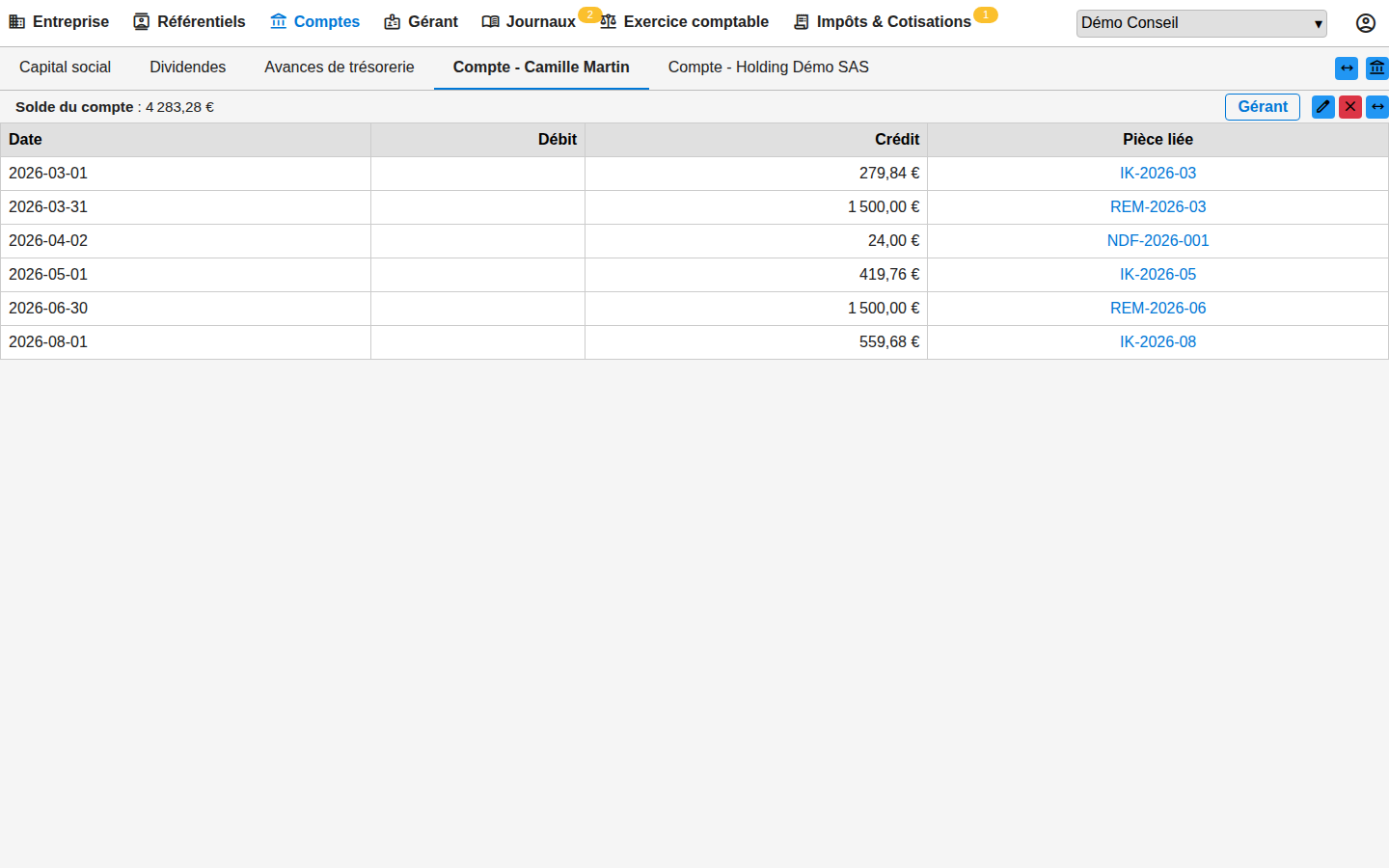Click the yellow badge 1 on Impôts & Cotisations
Viewport: 1389px width, 868px height.
985,14
